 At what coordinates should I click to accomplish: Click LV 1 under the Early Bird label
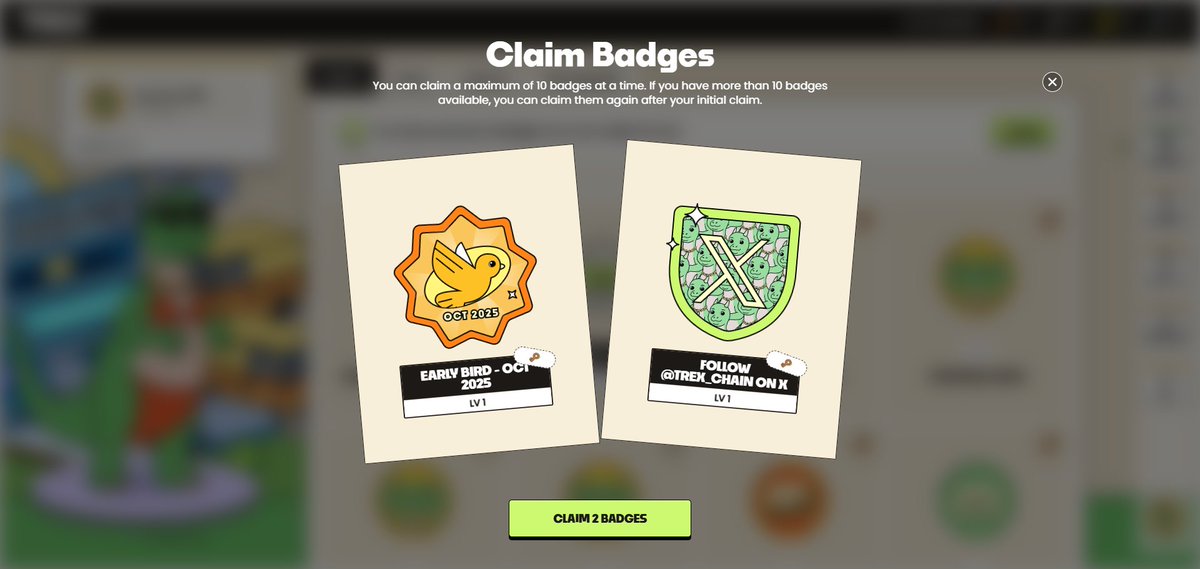tap(478, 401)
